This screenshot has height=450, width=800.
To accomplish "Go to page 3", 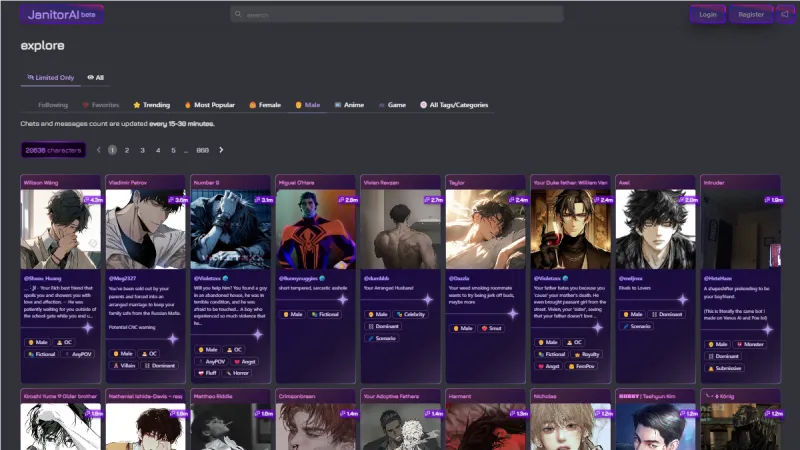I will point(142,150).
